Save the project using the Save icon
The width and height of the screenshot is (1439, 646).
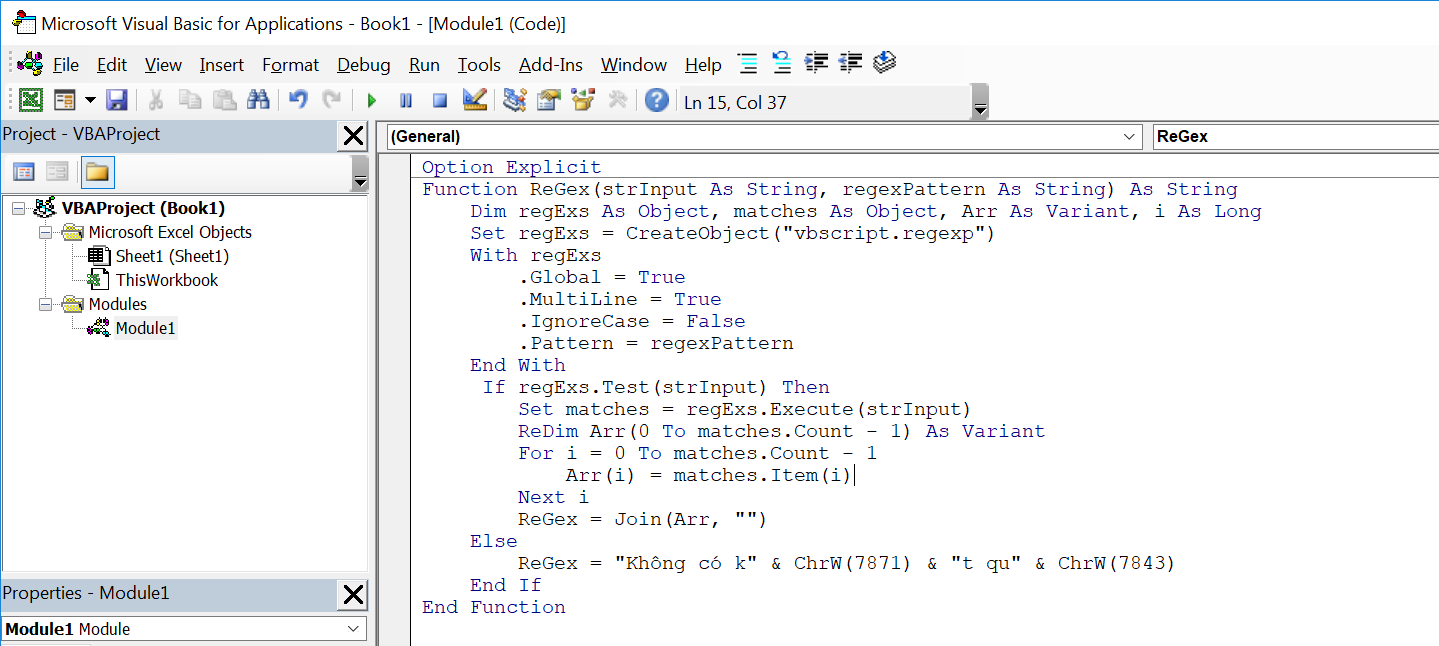(117, 99)
